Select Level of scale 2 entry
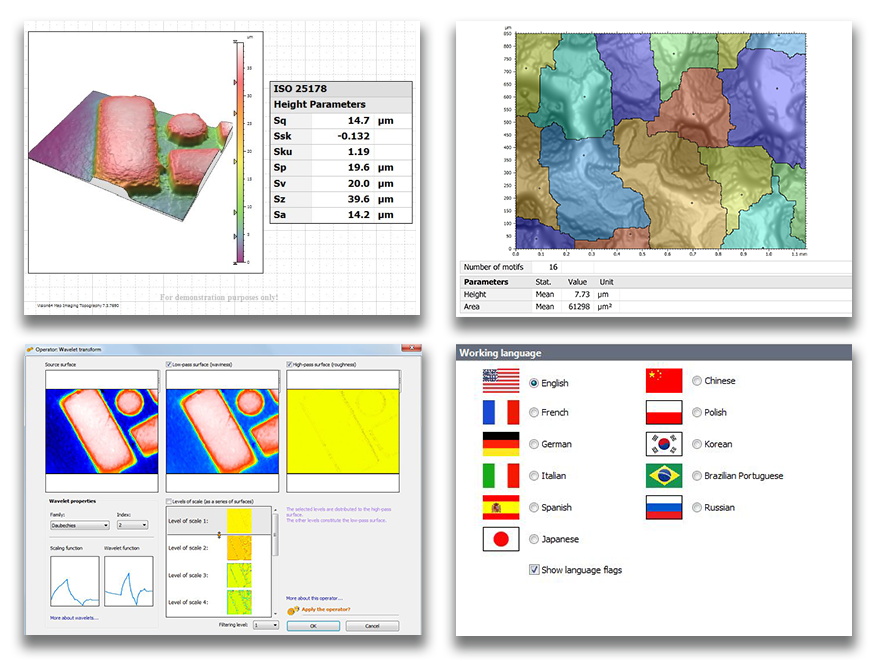 point(215,548)
